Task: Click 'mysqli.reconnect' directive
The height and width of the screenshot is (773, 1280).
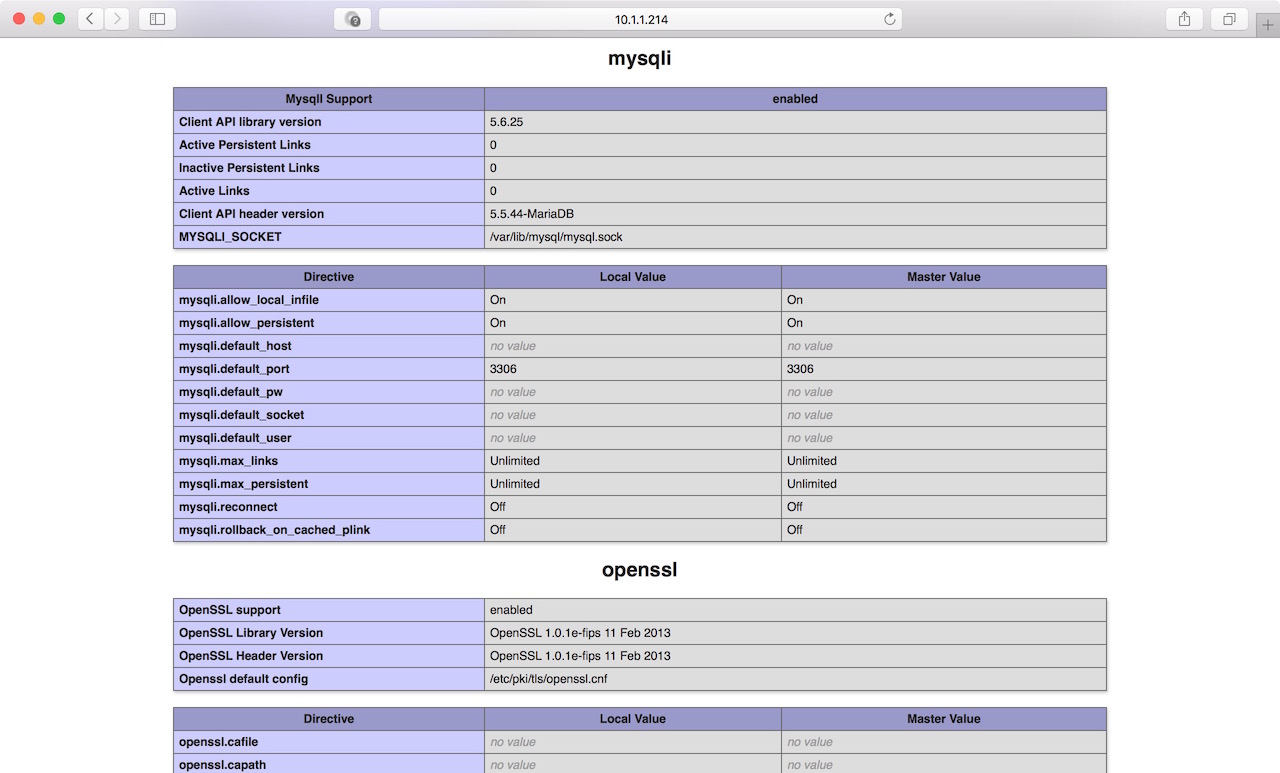Action: tap(228, 507)
